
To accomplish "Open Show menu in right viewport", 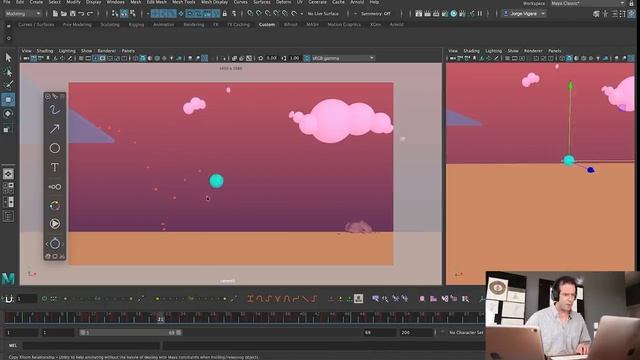I will coord(513,51).
